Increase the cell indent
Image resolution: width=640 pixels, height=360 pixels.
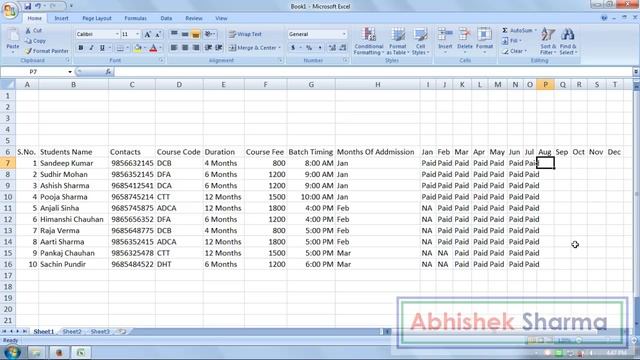pyautogui.click(x=219, y=48)
